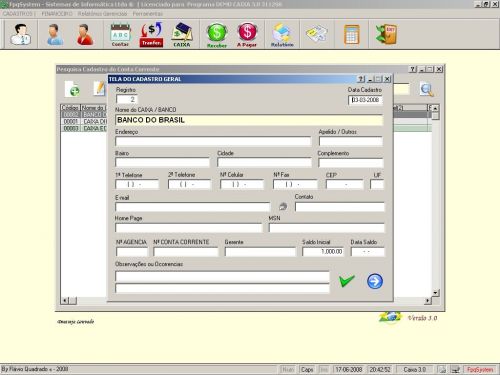Click the Data Saldo field
The image size is (500, 375).
click(367, 252)
